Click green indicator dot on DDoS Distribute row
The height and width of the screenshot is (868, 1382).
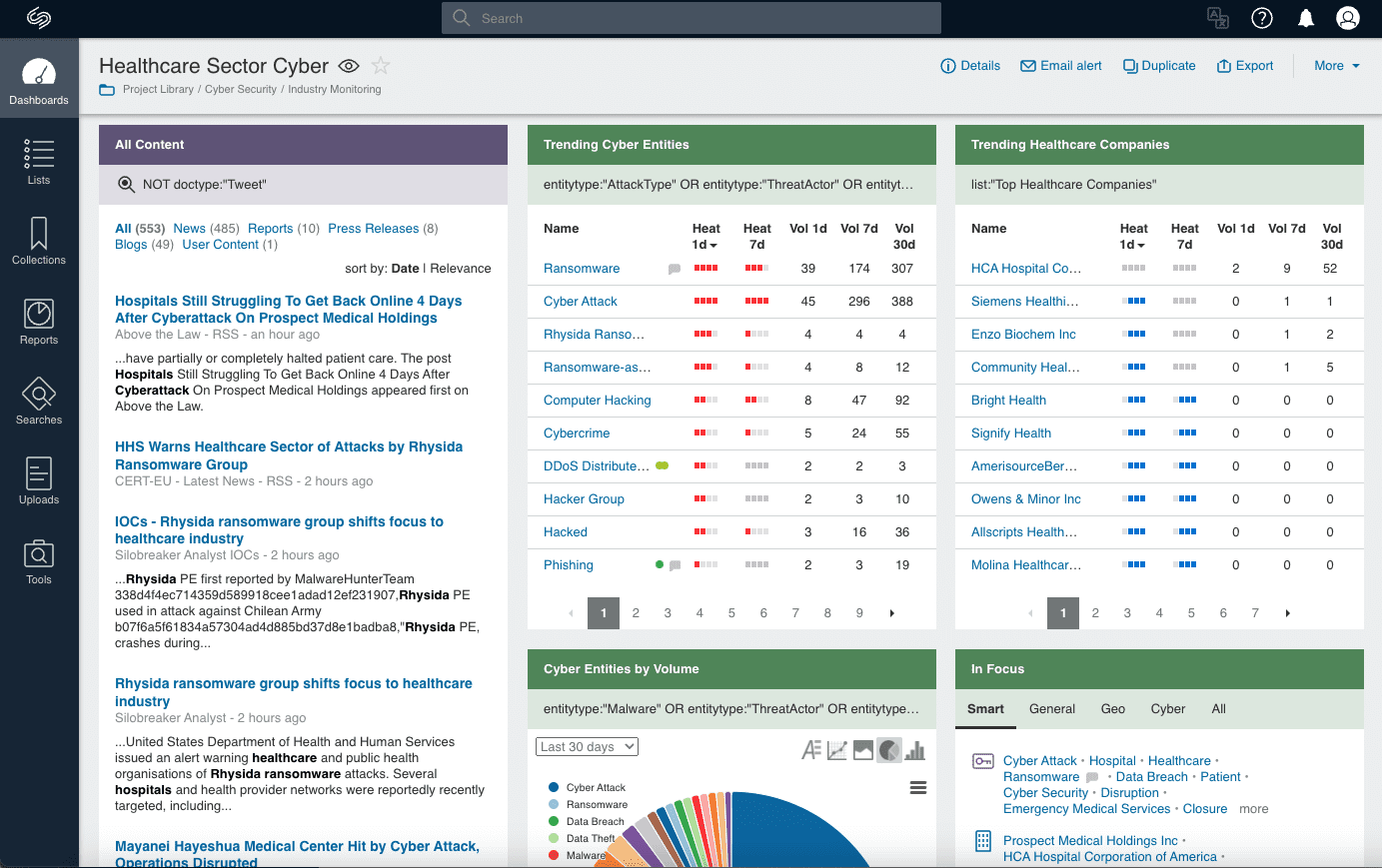(662, 466)
